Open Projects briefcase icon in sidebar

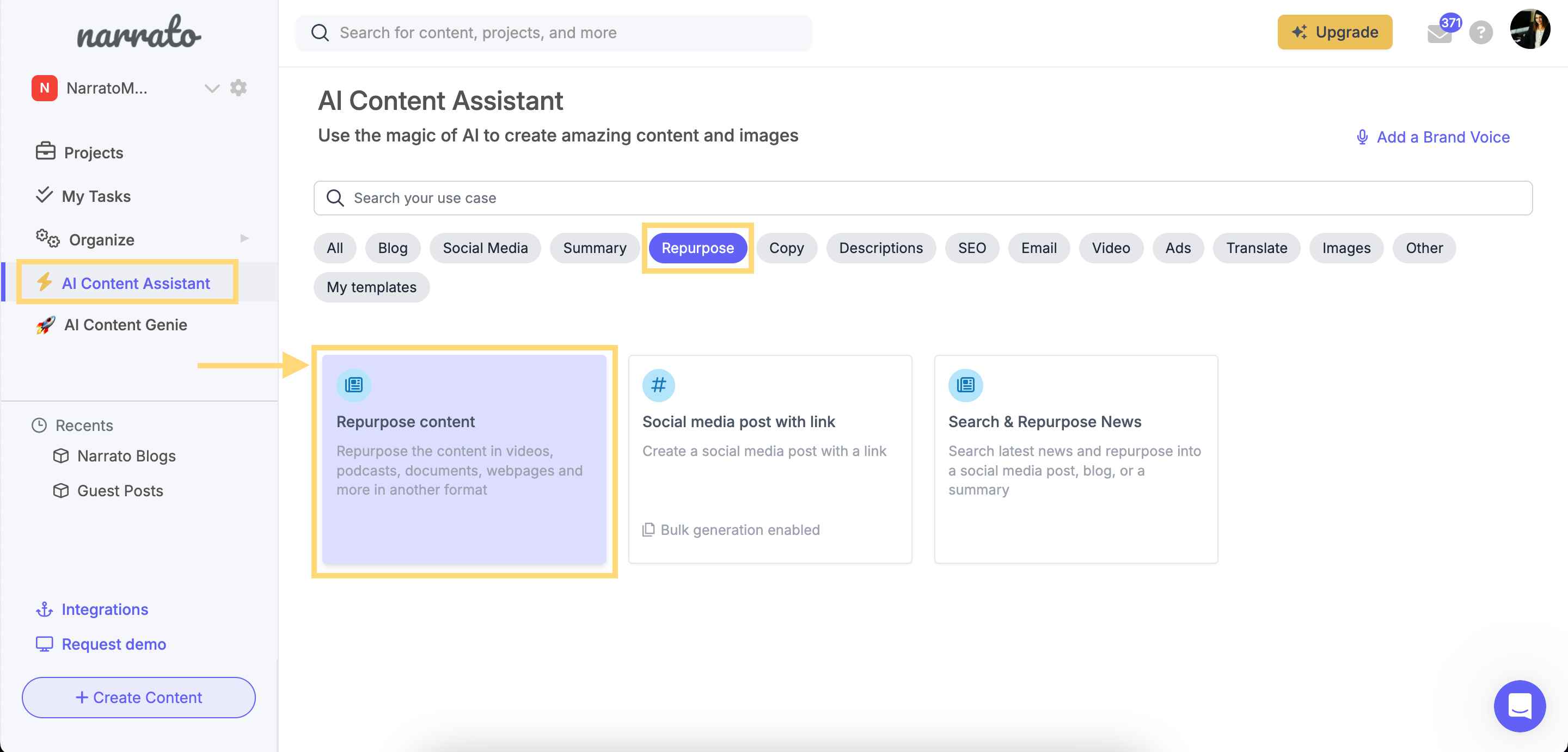click(46, 151)
